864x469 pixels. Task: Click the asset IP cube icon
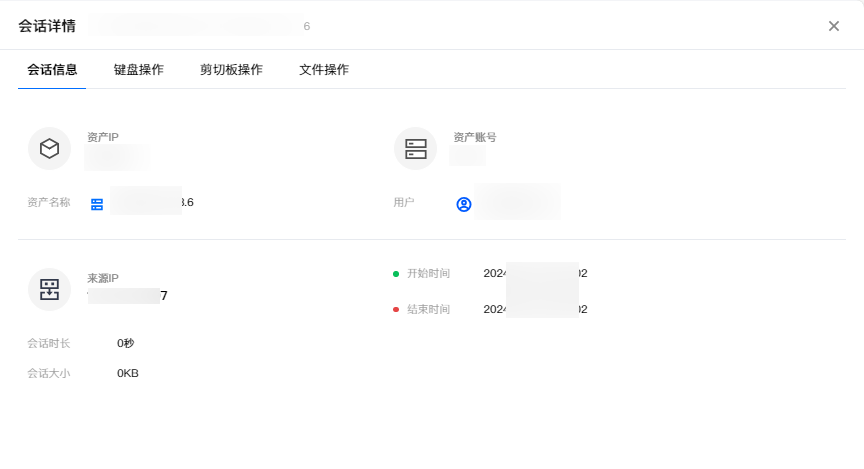coord(49,148)
